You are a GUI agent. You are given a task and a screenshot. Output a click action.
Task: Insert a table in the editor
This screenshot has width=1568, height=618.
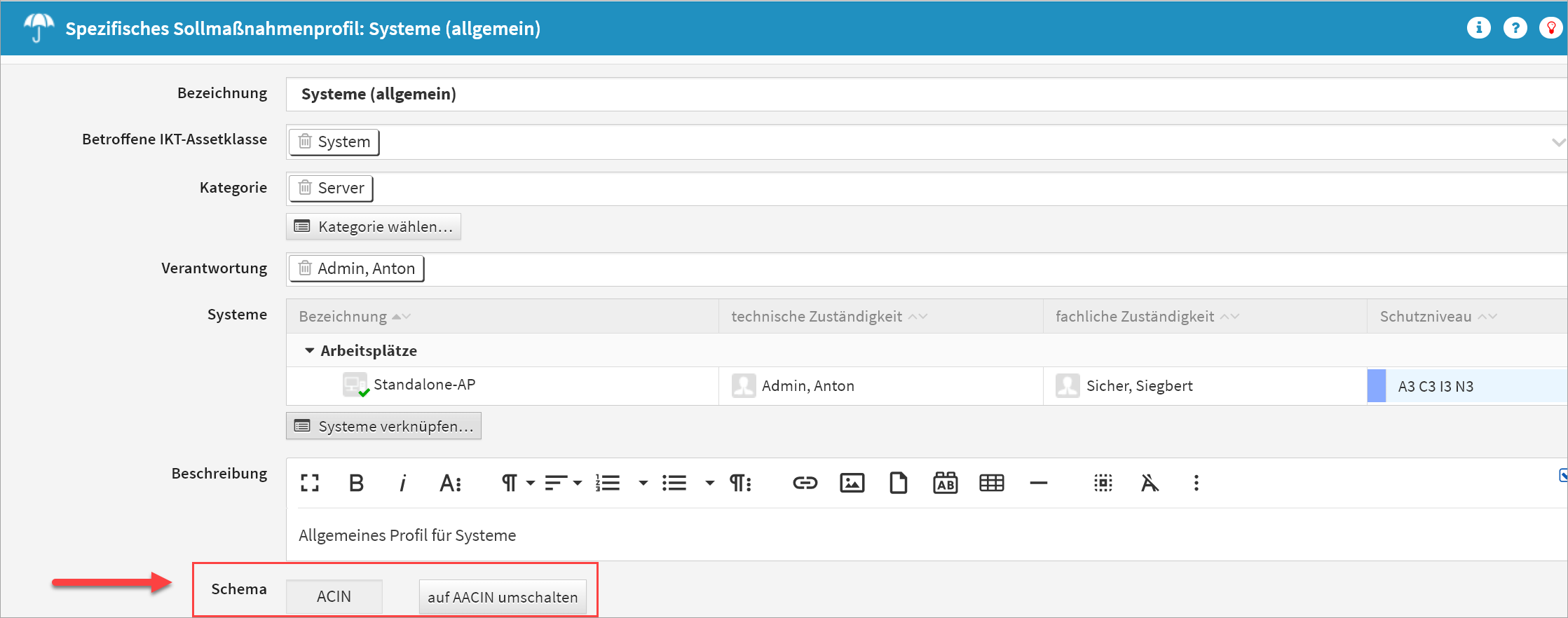pos(991,483)
